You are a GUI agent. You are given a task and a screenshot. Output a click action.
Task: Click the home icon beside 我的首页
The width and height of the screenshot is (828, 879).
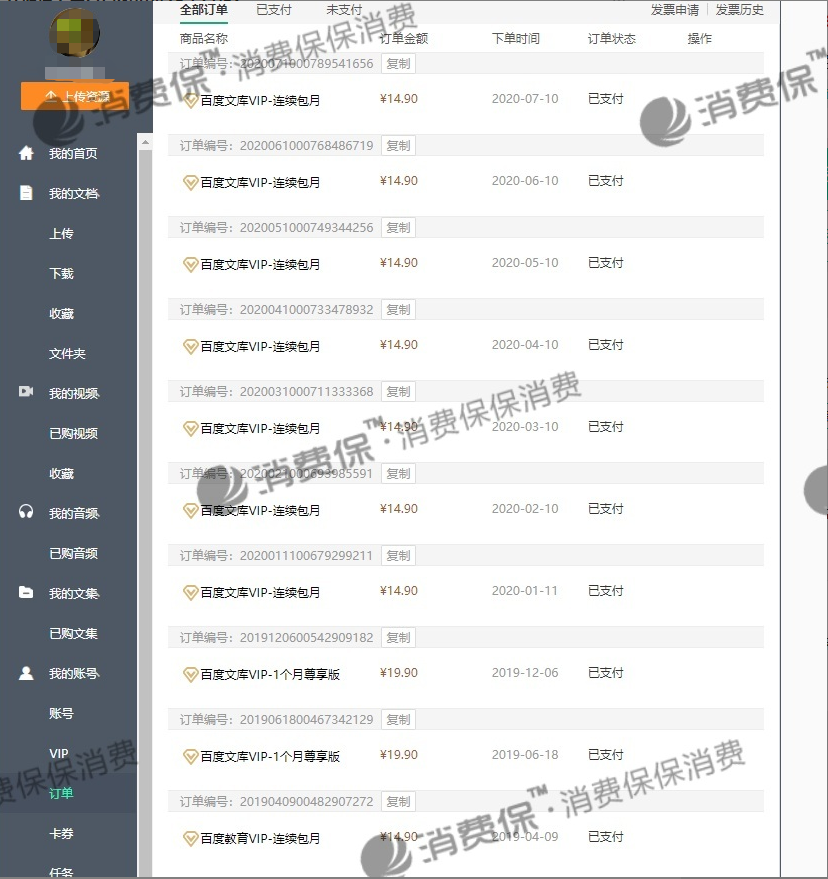[26, 153]
